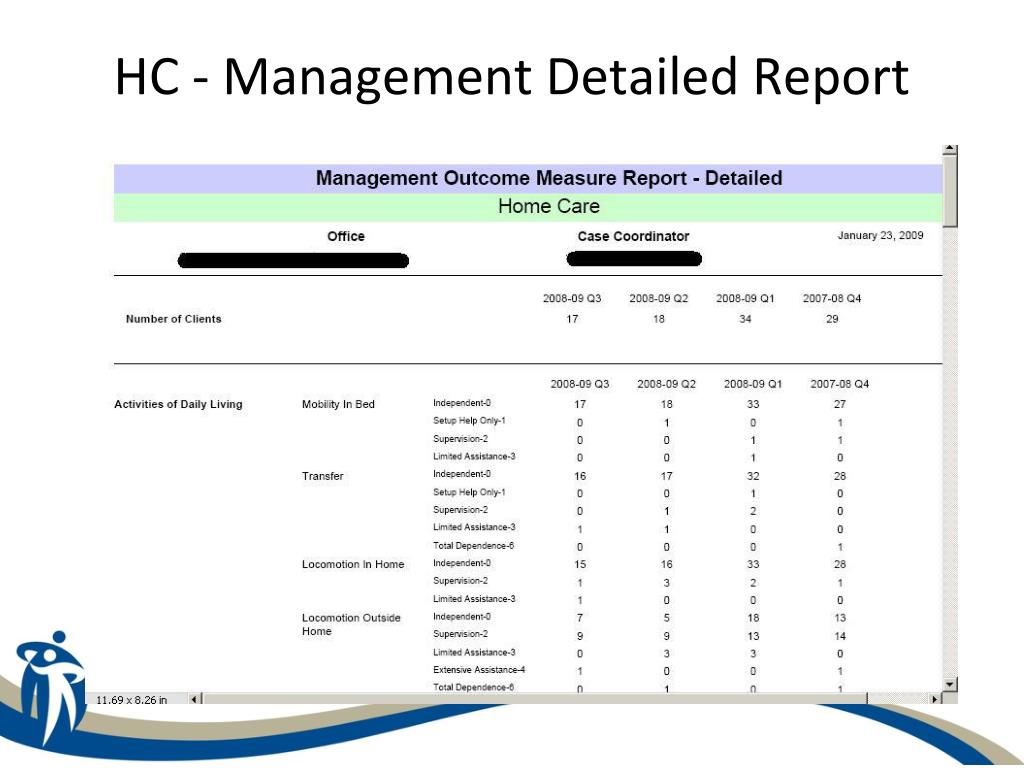
Task: Click '2007-08 Q4' in the Number of Clients section
Action: click(832, 298)
